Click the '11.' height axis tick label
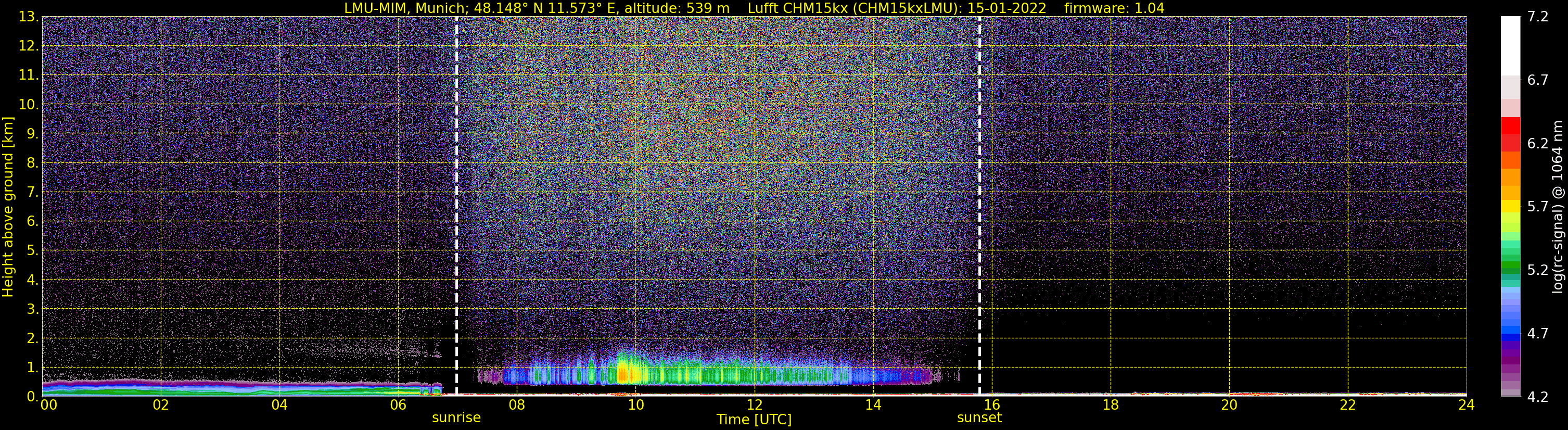 click(29, 75)
